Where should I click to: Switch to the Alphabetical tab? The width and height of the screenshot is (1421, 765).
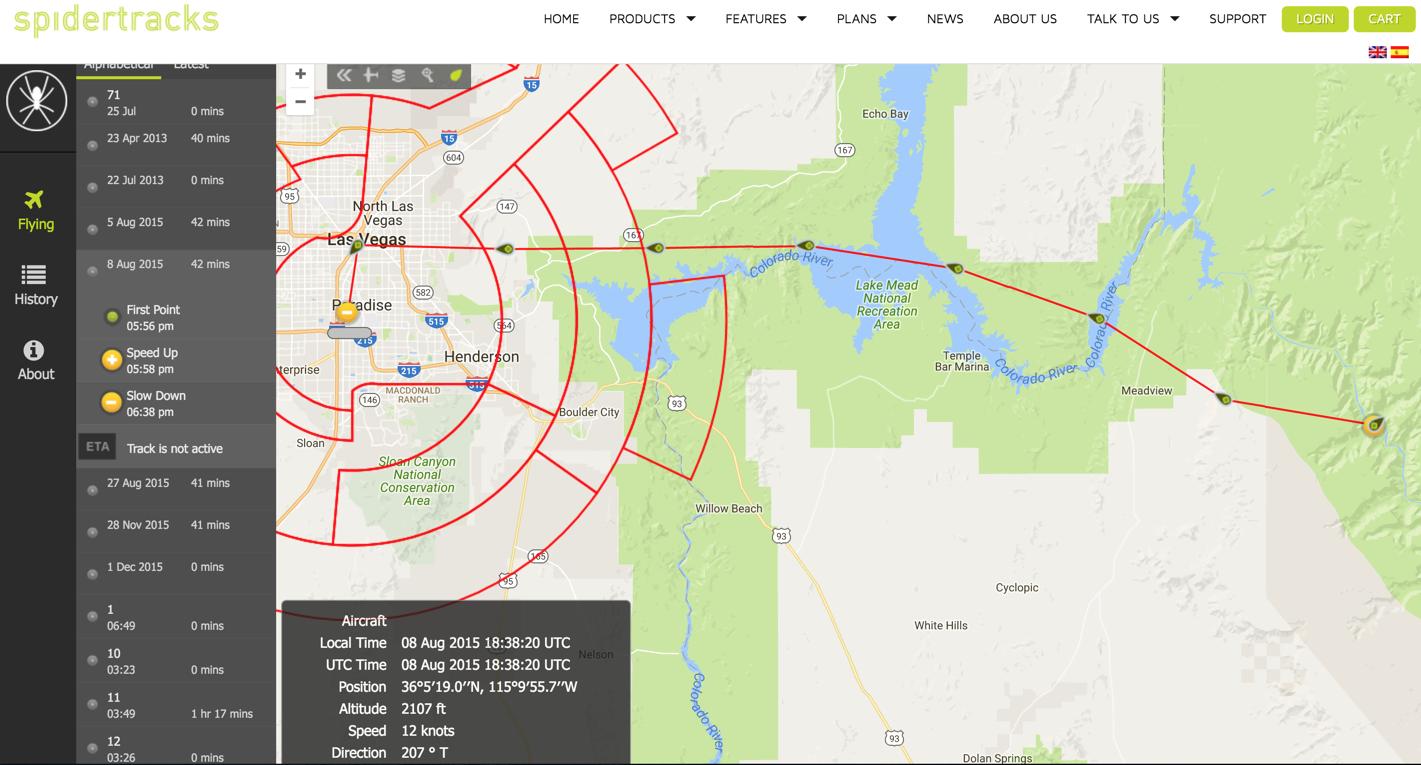tap(119, 67)
